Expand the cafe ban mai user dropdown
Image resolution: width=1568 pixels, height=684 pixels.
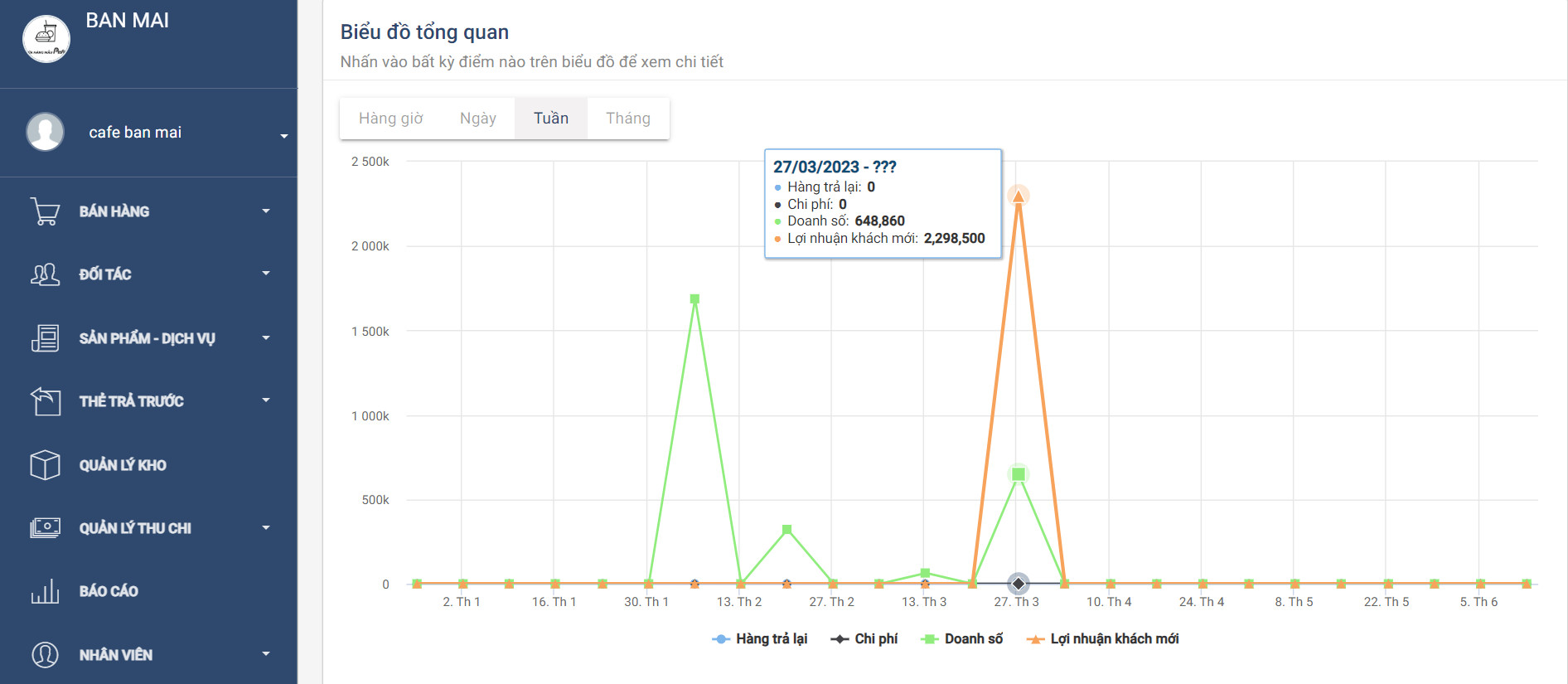(283, 136)
